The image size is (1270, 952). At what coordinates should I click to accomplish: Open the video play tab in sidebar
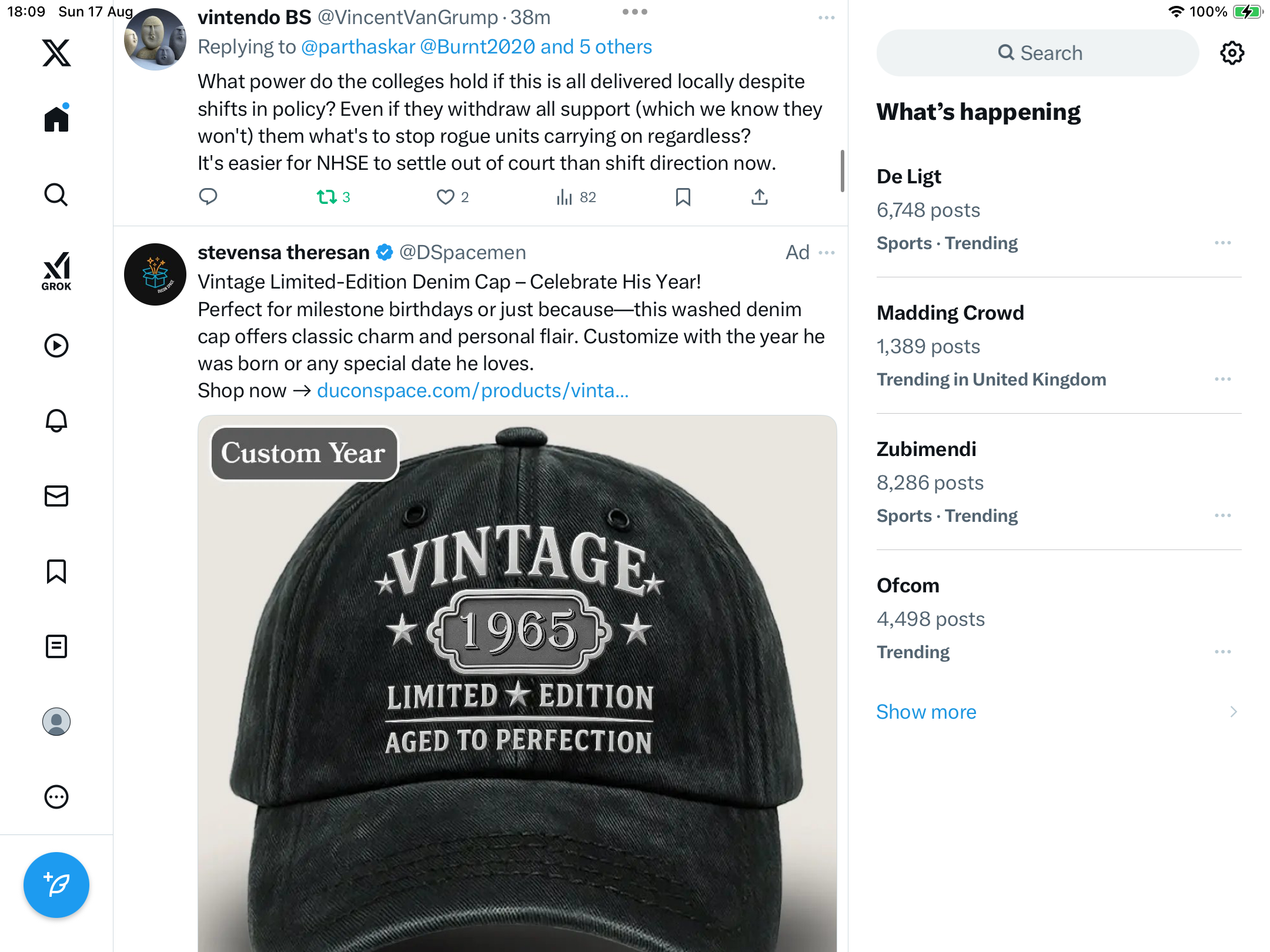pyautogui.click(x=56, y=346)
